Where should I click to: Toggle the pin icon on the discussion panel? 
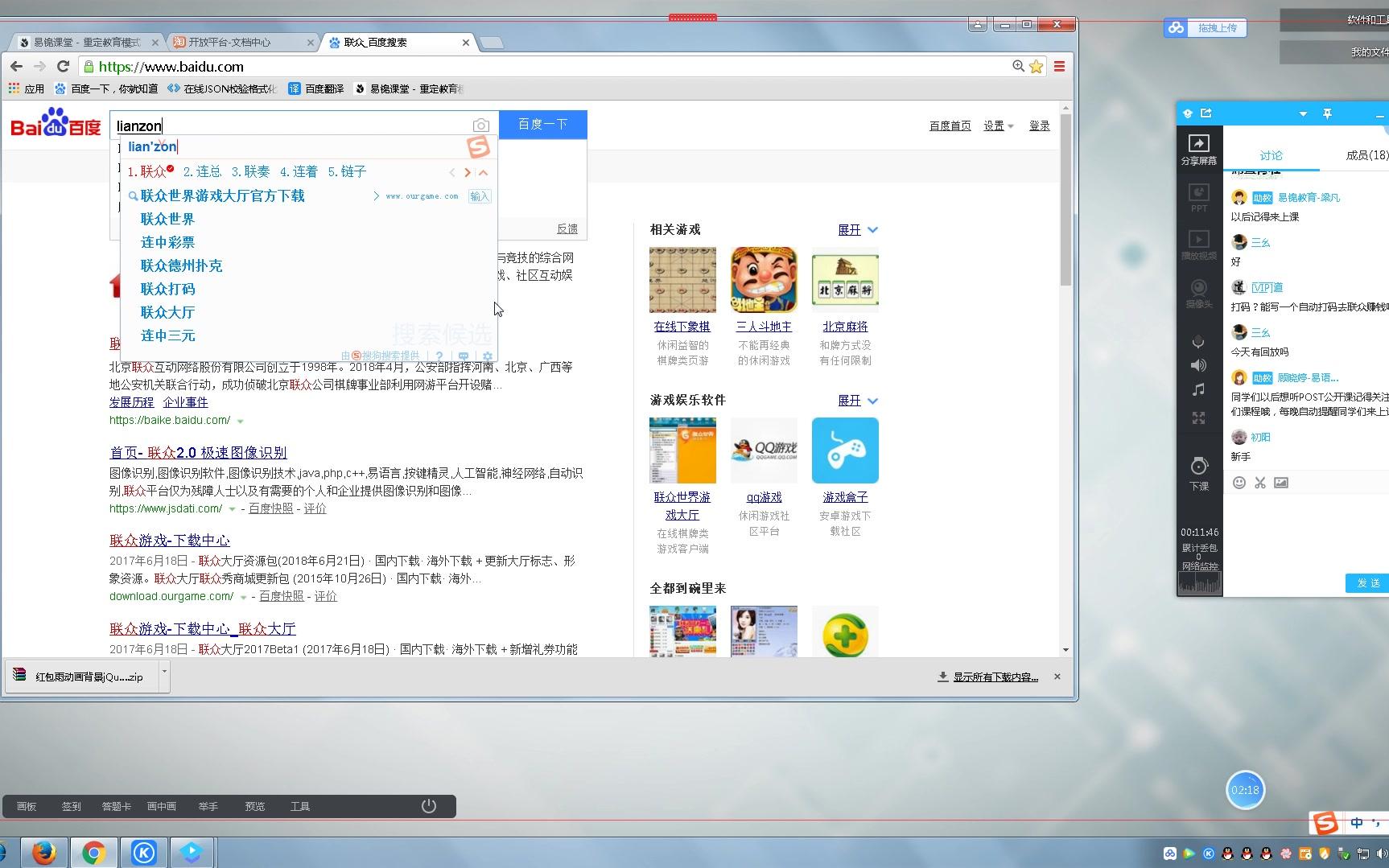point(1328,113)
